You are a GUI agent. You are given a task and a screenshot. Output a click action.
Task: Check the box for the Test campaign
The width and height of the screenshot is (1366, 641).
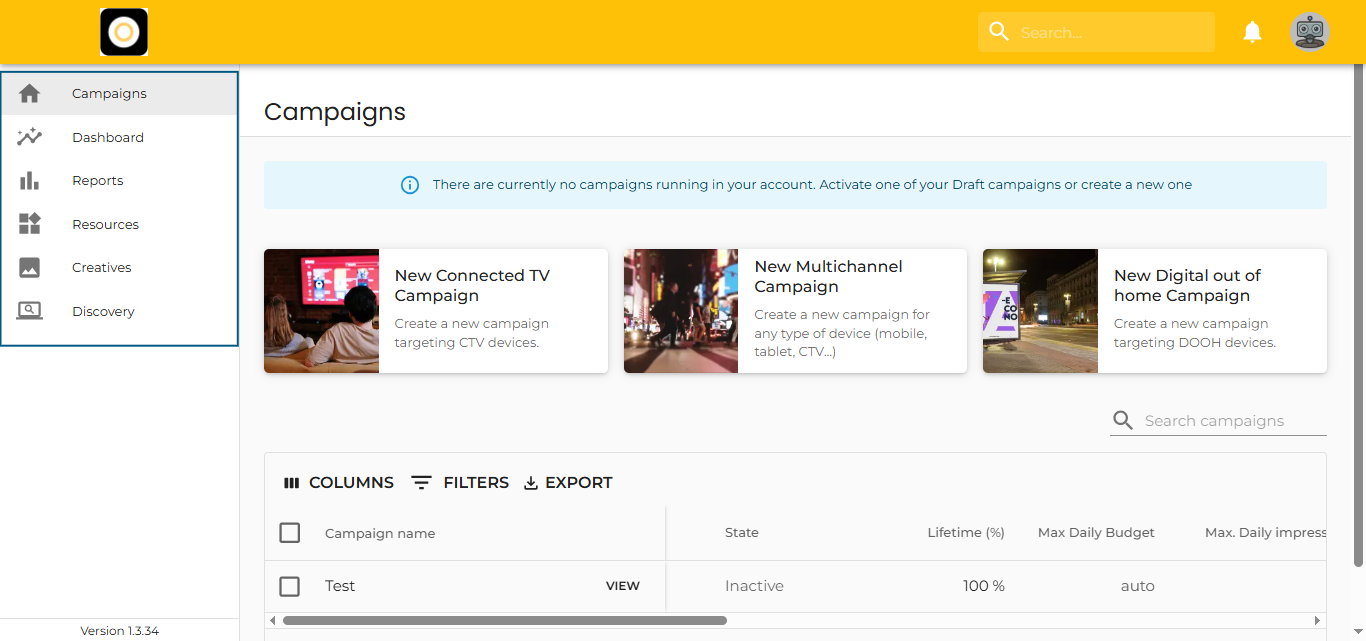tap(290, 586)
